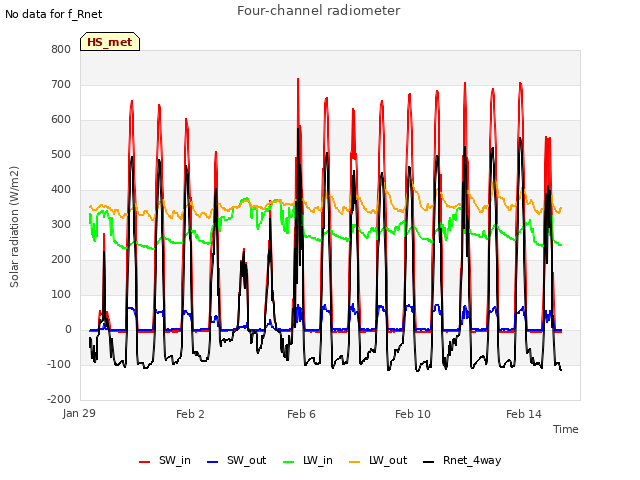Click the Feb 14 x-axis label
The width and height of the screenshot is (640, 480).
coord(524,414)
